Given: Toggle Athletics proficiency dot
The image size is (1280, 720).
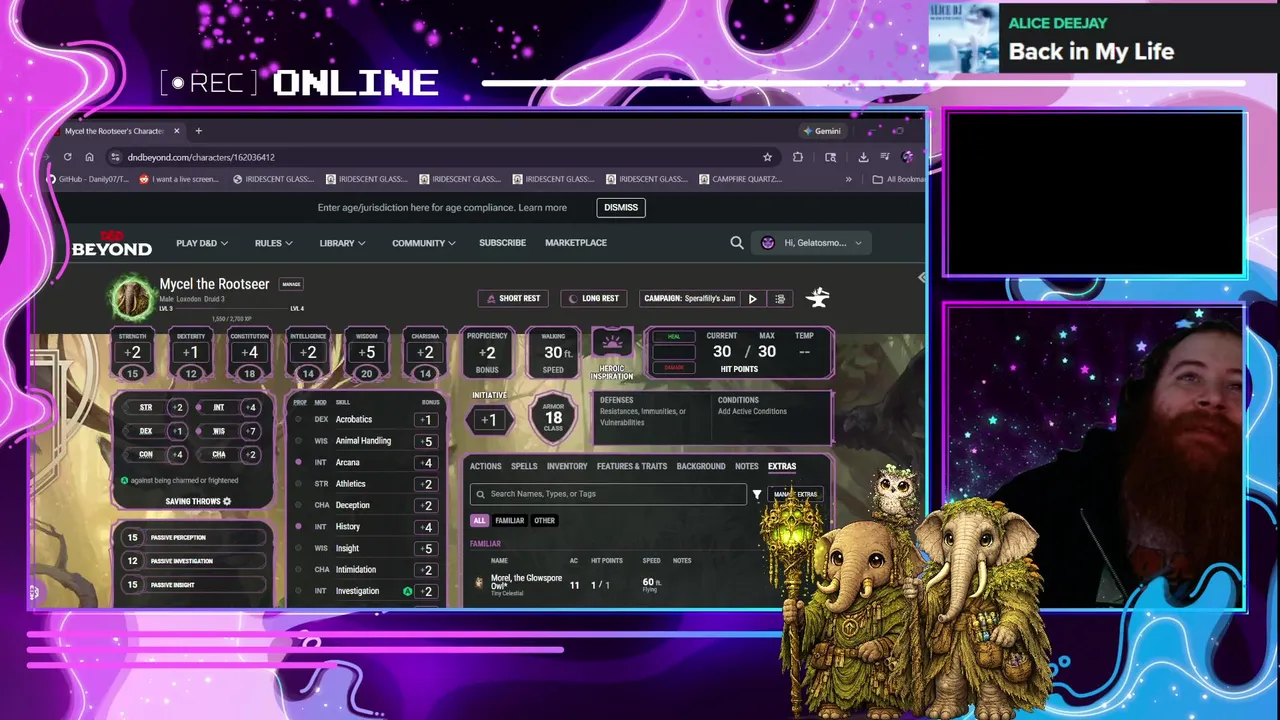Looking at the screenshot, I should click(x=298, y=484).
